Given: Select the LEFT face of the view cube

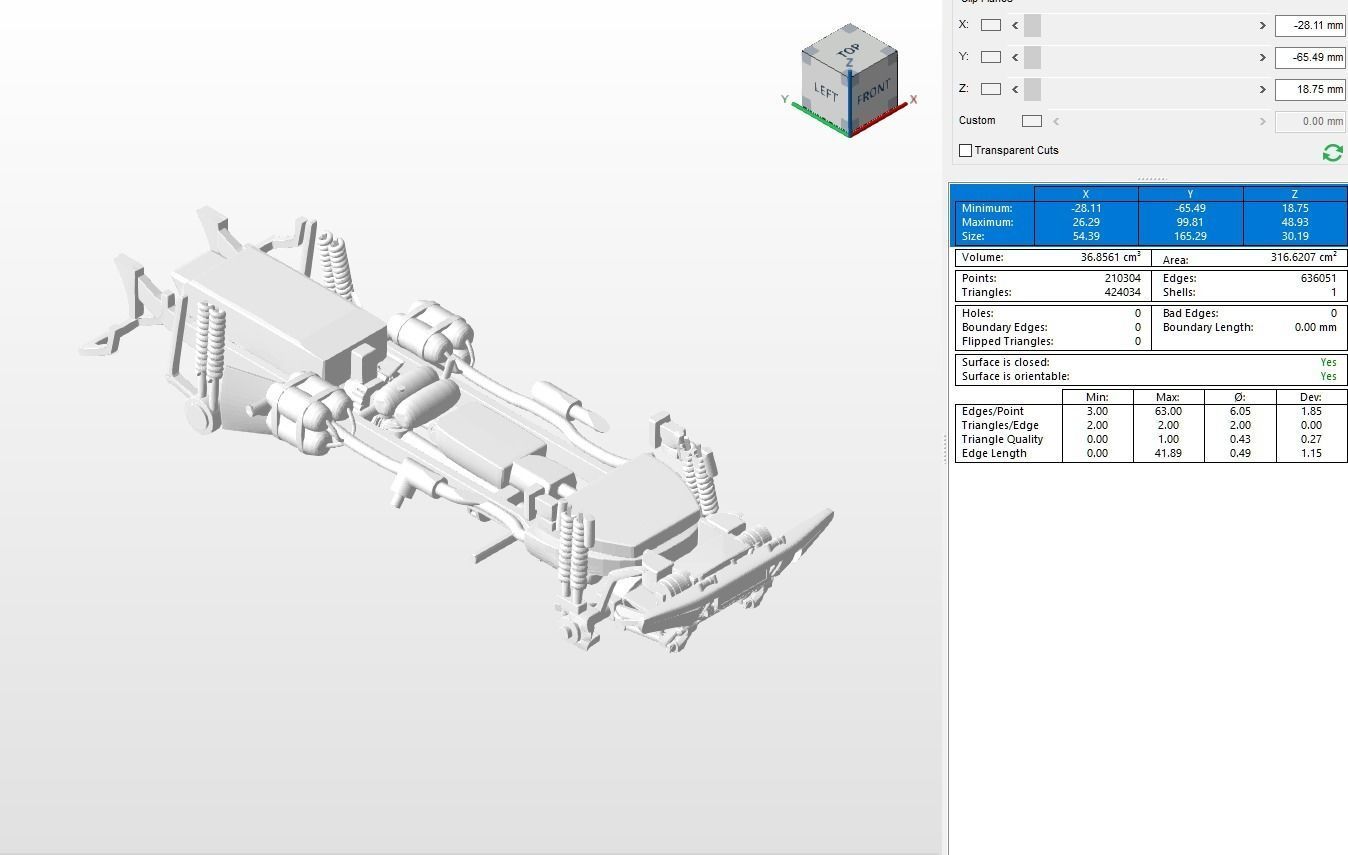Looking at the screenshot, I should click(x=825, y=91).
